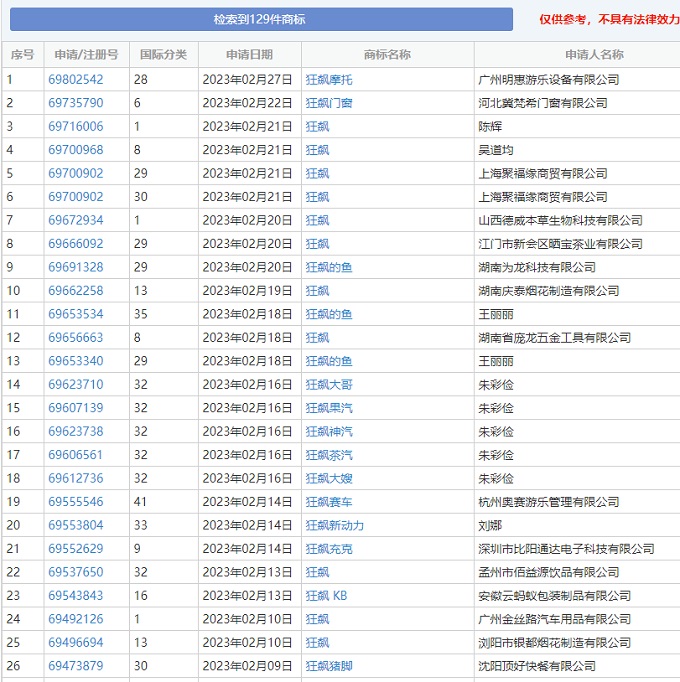Open registration number 69691328
This screenshot has height=682, width=680.
[x=76, y=267]
